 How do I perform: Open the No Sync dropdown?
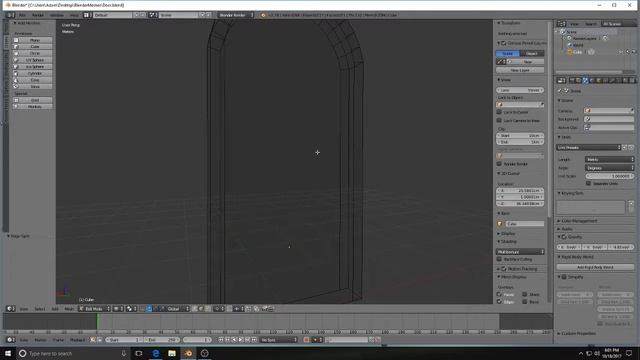coord(280,340)
